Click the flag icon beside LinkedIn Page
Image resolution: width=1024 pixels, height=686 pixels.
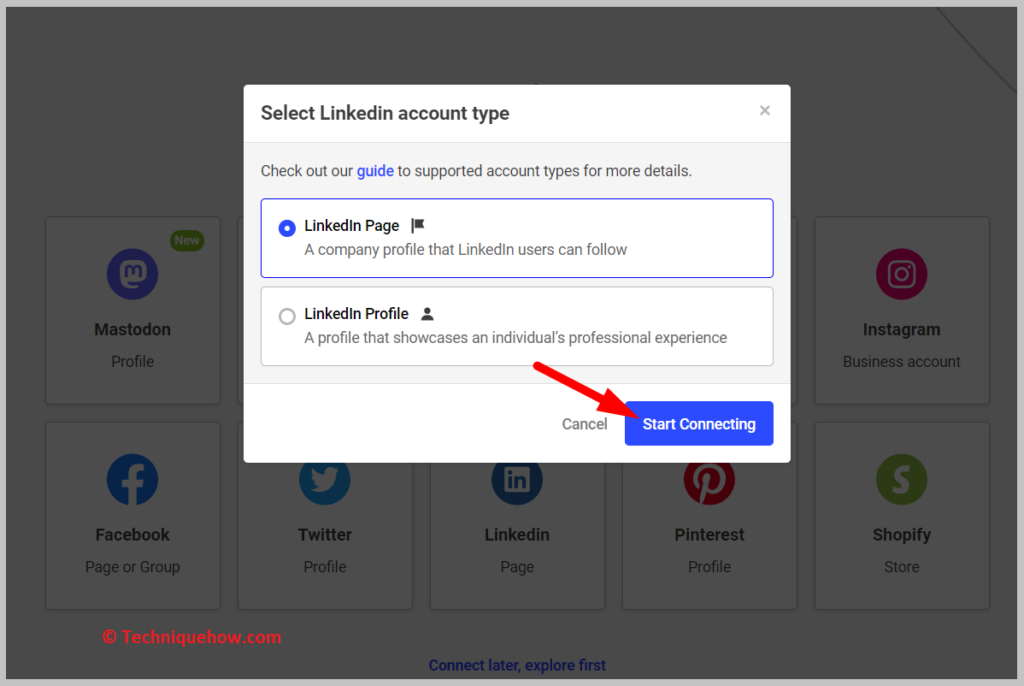418,225
